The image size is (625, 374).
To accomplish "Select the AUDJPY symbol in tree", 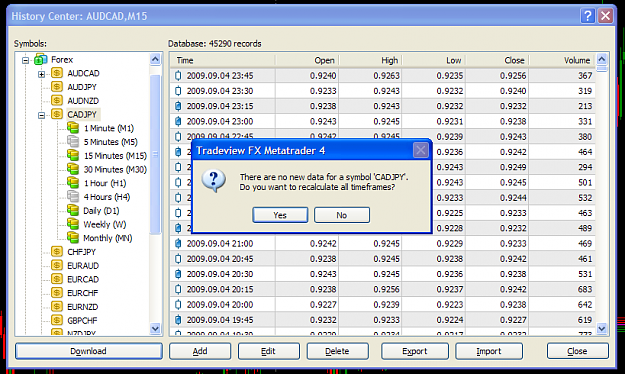I will (x=82, y=87).
